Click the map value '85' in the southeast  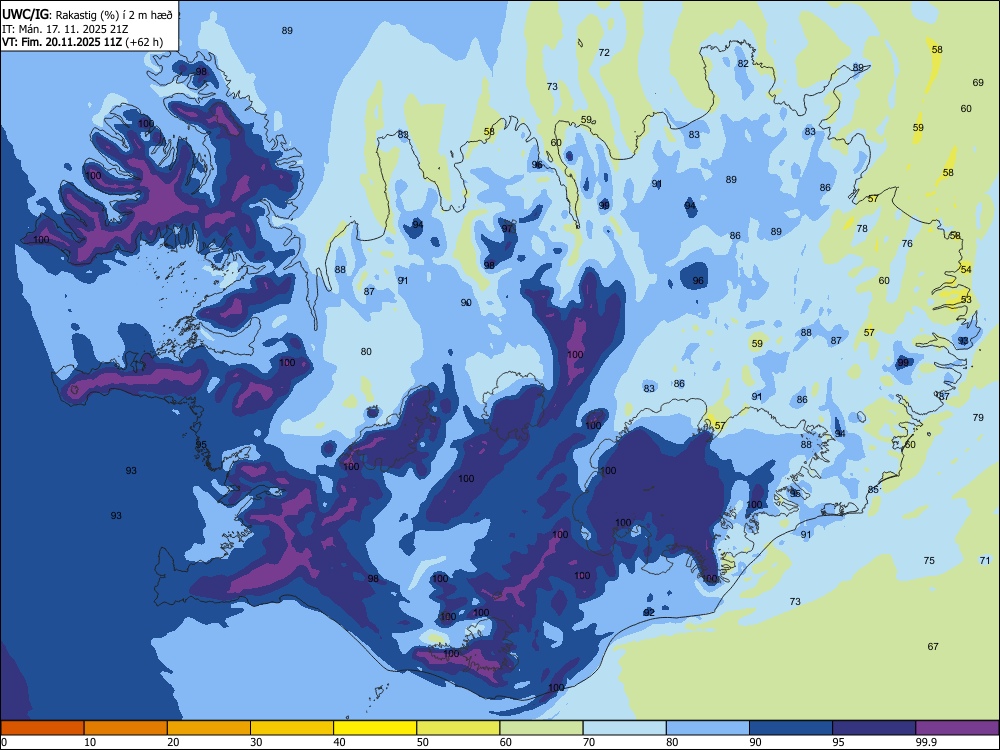tap(873, 489)
